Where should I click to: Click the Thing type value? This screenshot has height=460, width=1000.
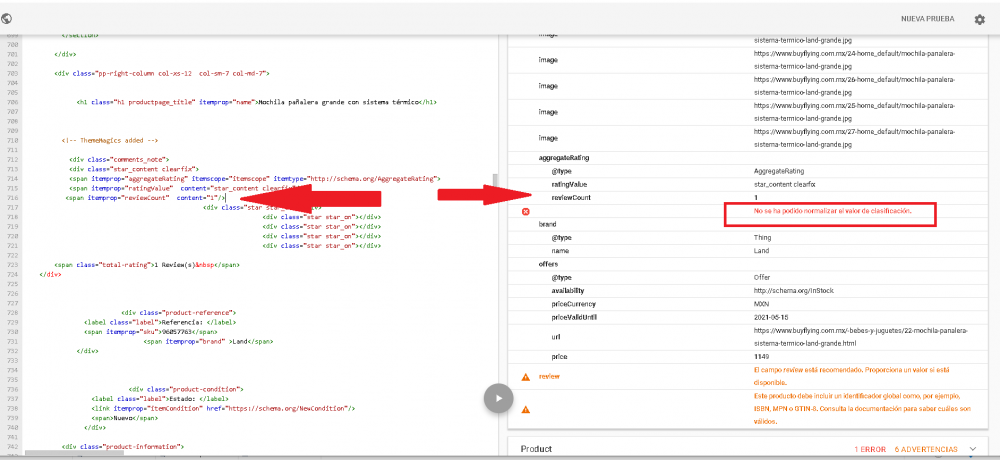[762, 237]
